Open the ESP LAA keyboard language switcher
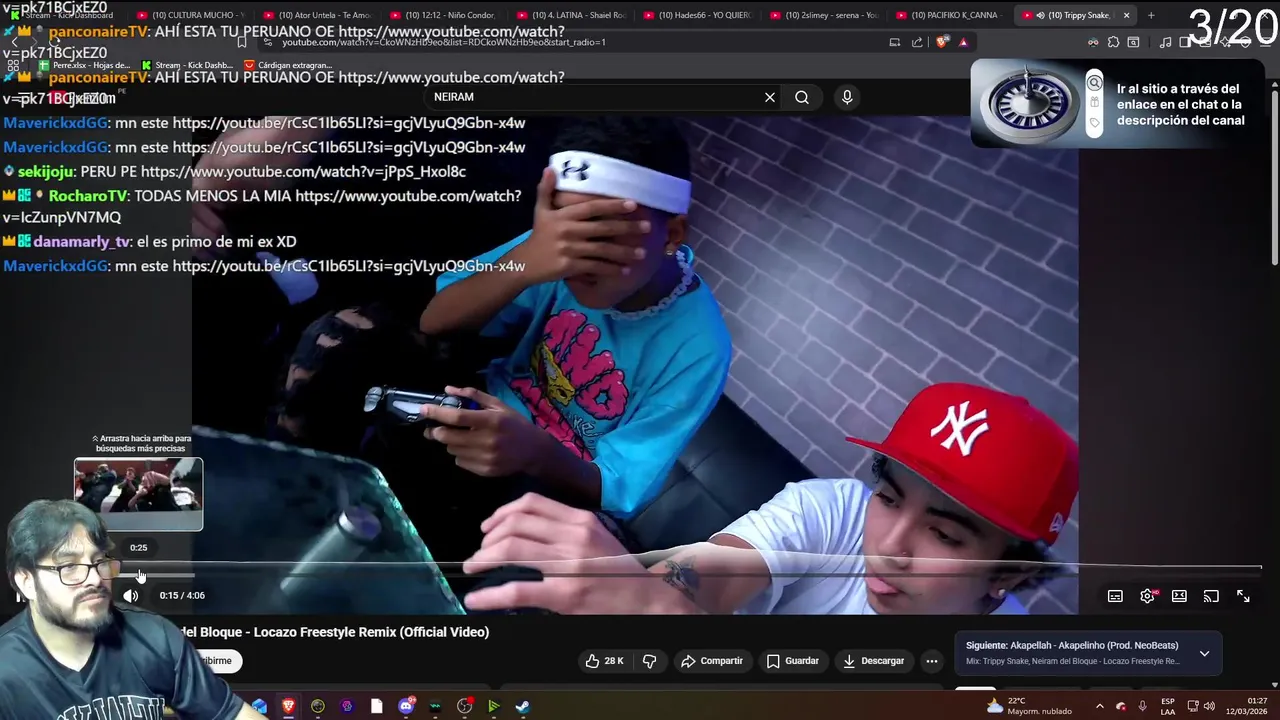The width and height of the screenshot is (1280, 720). pyautogui.click(x=1168, y=706)
